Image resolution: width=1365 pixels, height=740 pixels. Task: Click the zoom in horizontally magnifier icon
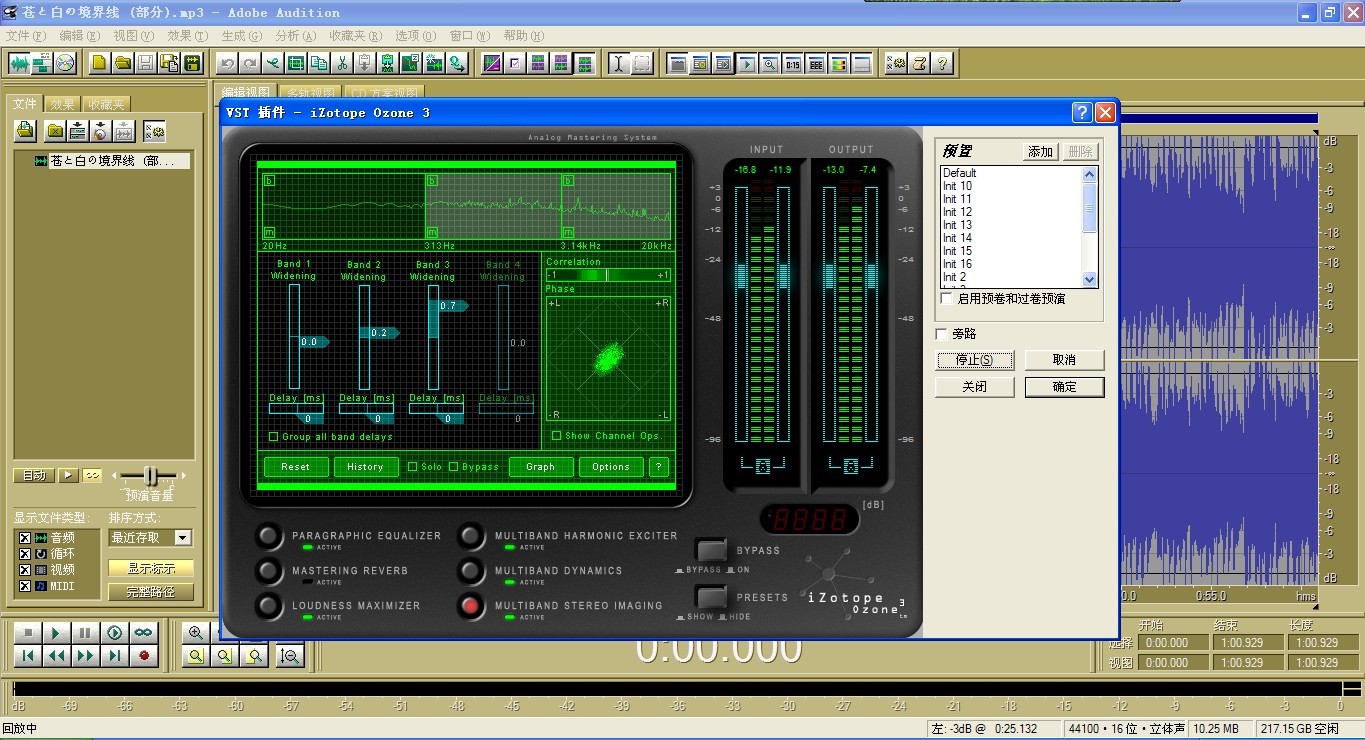[x=196, y=632]
